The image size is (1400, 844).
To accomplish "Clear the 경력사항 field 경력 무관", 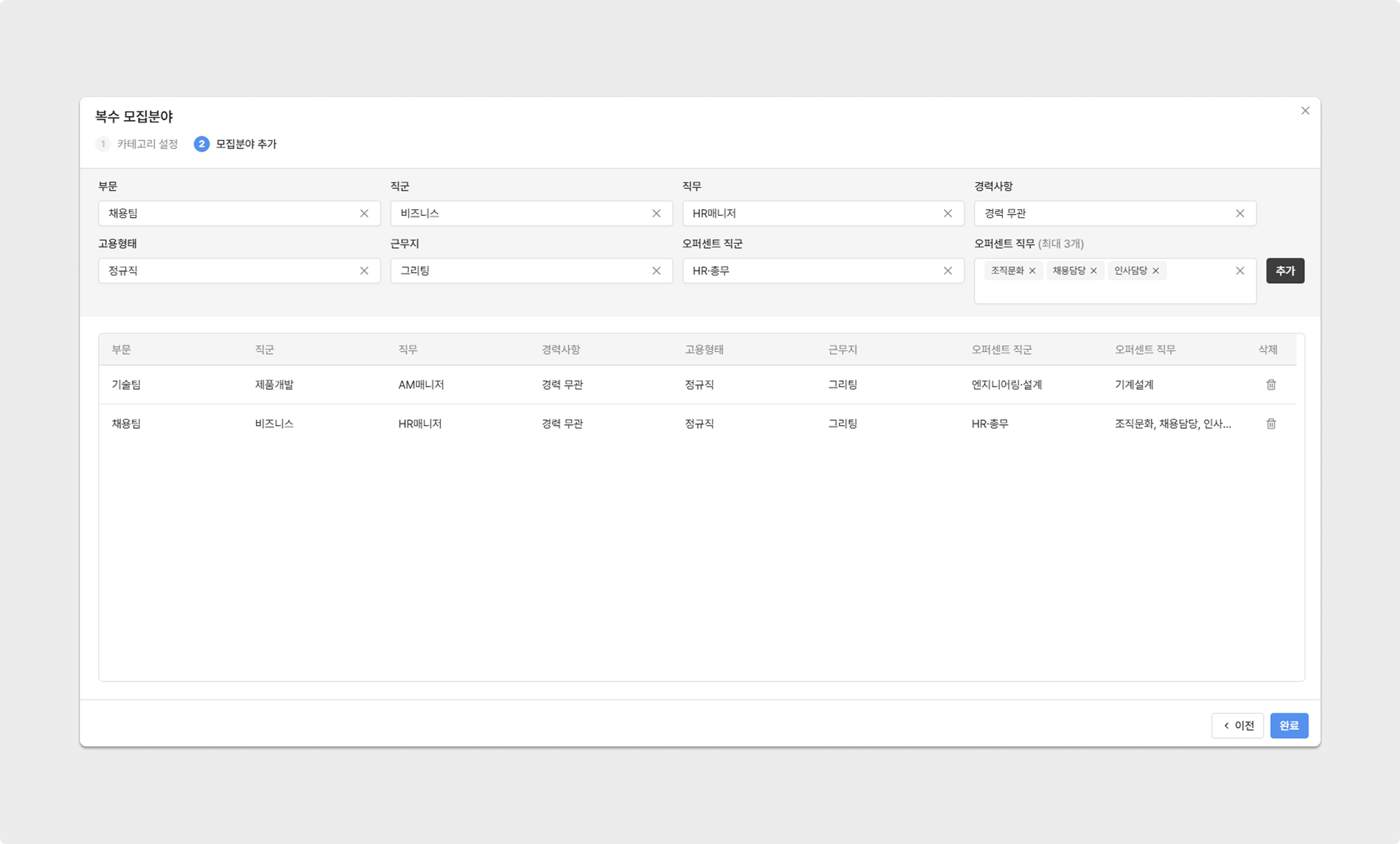I will [1239, 213].
